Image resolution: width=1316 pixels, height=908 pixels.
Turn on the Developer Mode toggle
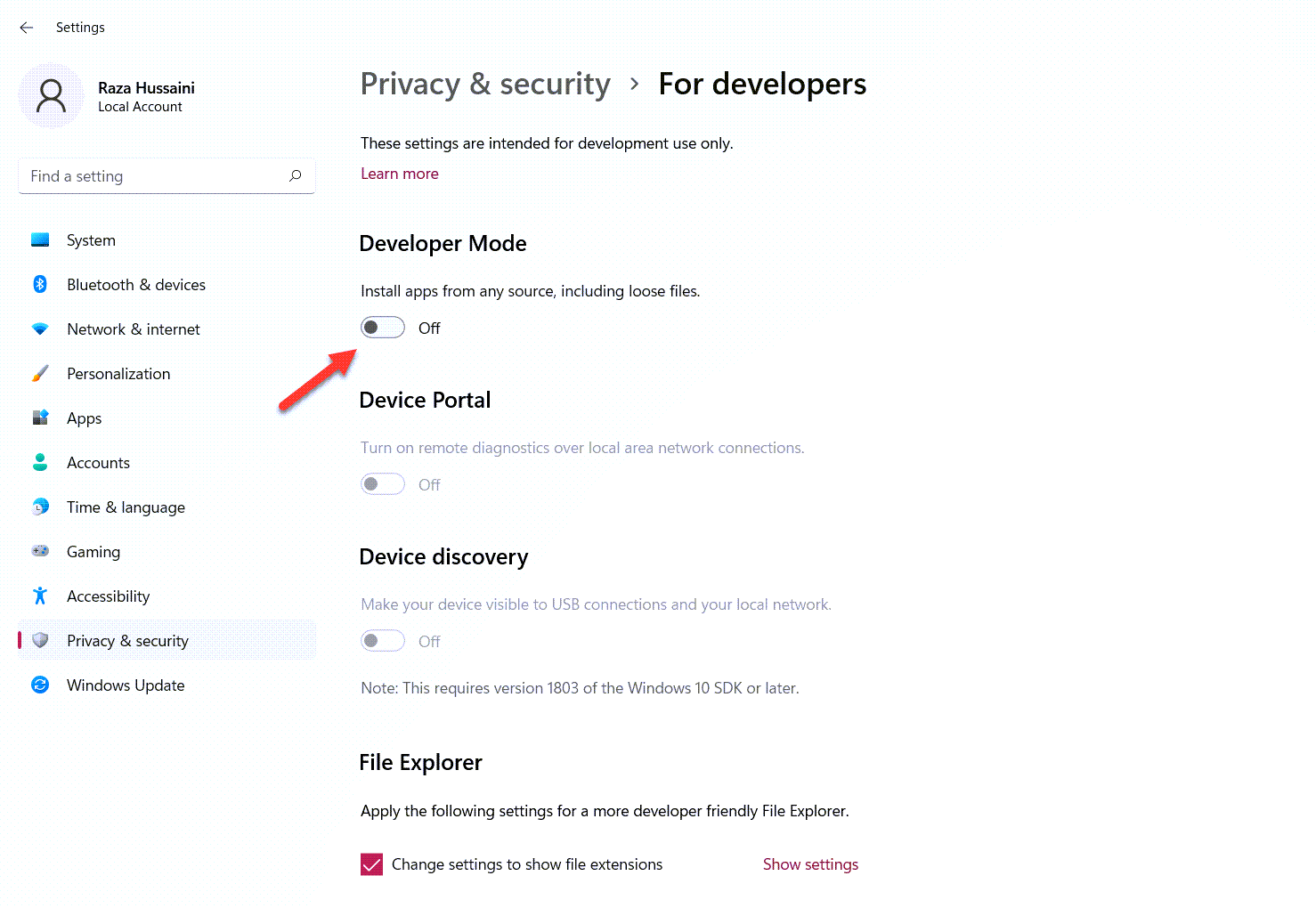(x=383, y=328)
